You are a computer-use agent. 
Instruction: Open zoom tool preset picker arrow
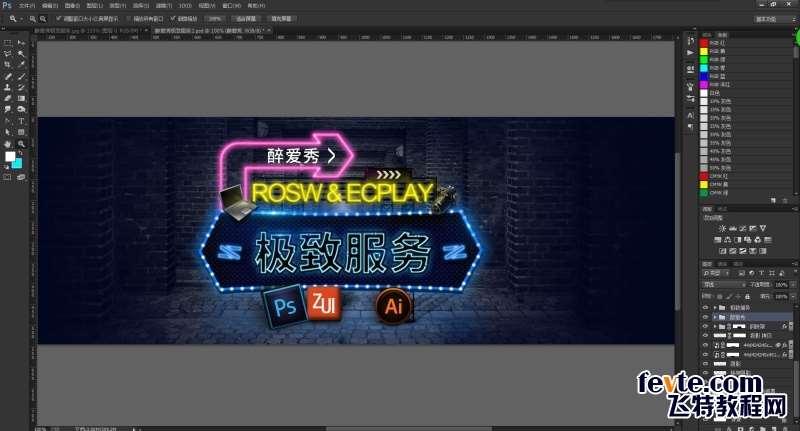[x=21, y=19]
